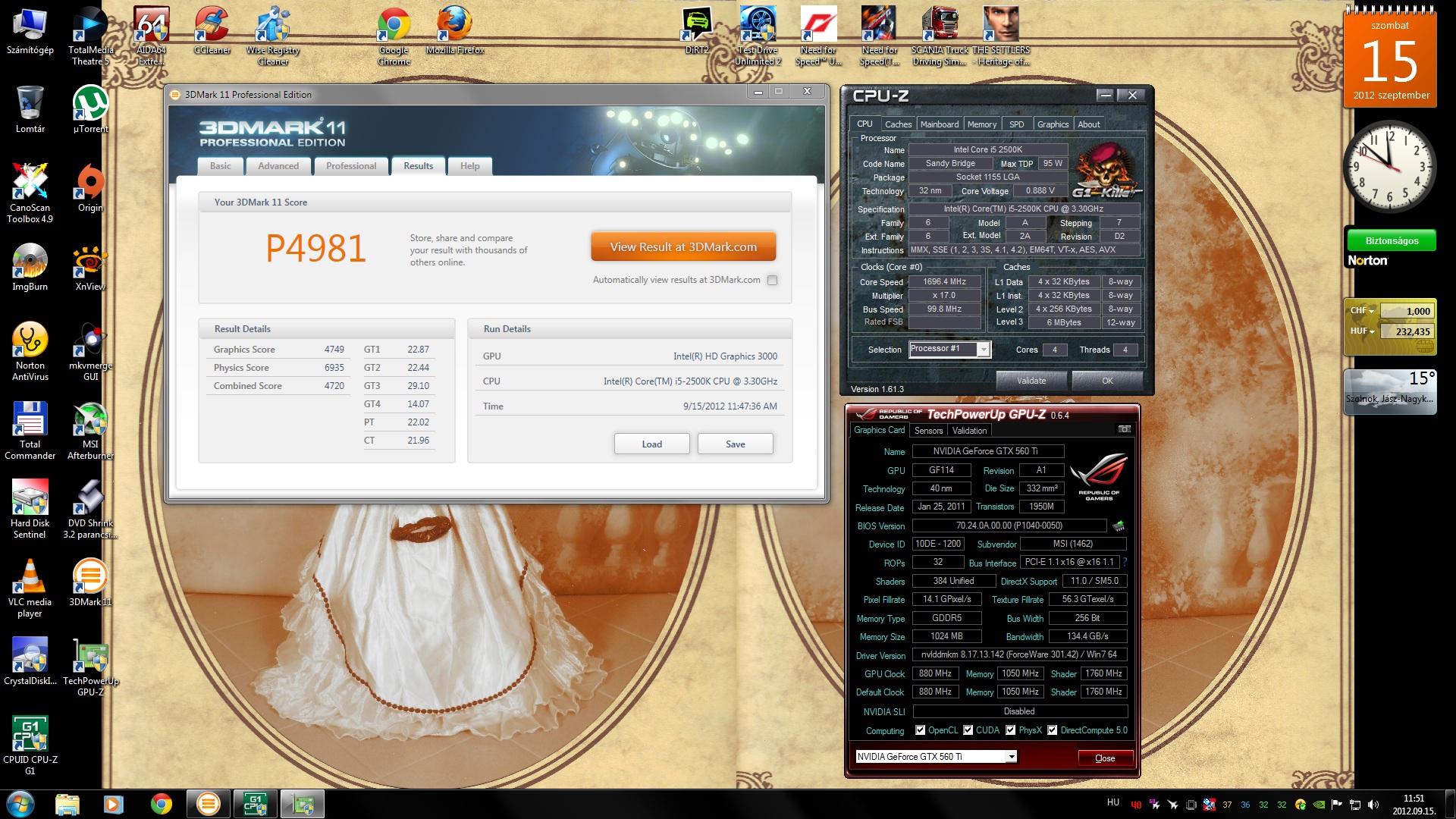The image size is (1456, 819).
Task: Open the Lomtár recycle bin
Action: (30, 111)
